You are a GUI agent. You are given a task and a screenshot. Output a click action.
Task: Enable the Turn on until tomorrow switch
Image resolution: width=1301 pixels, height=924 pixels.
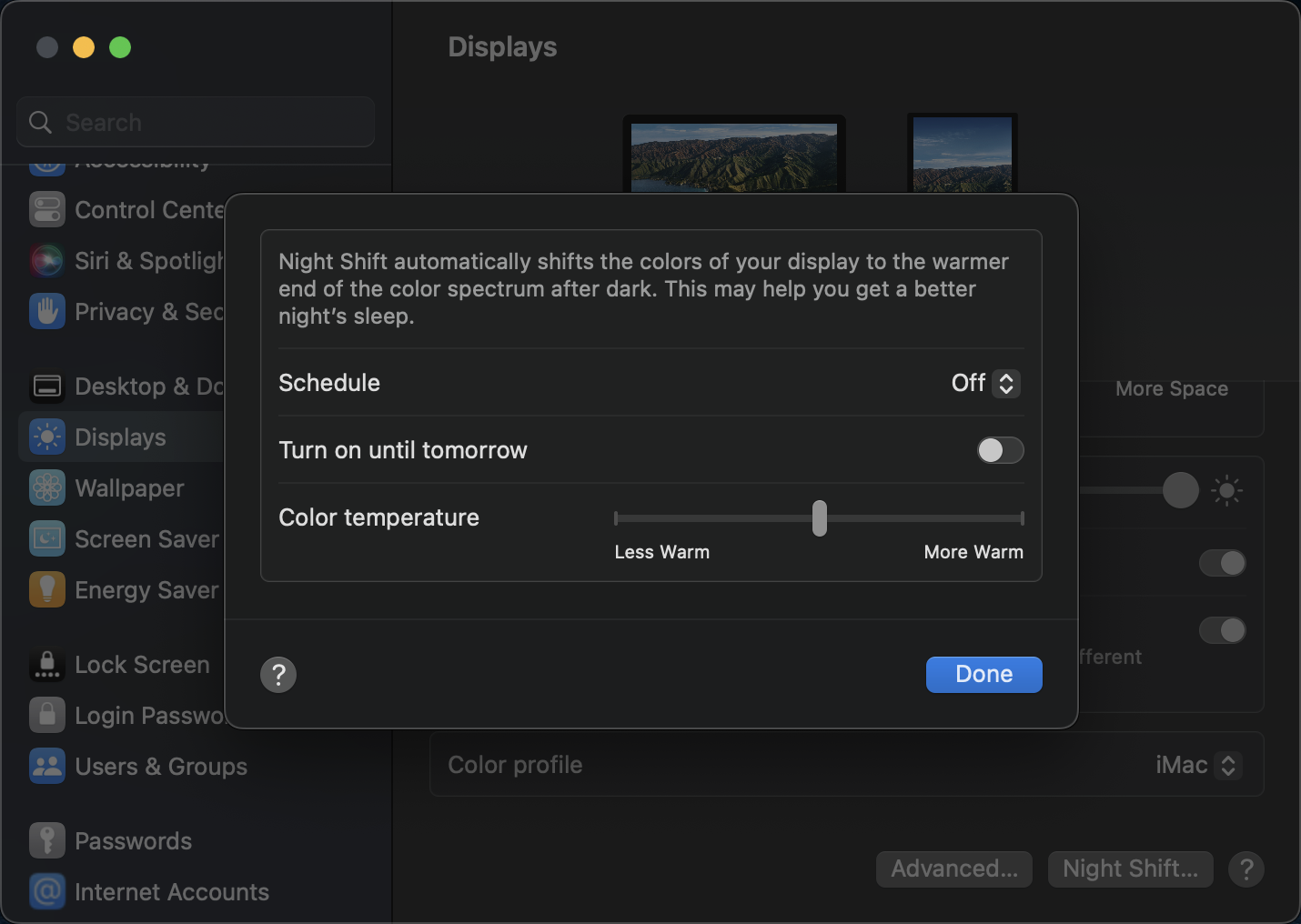(x=1000, y=450)
